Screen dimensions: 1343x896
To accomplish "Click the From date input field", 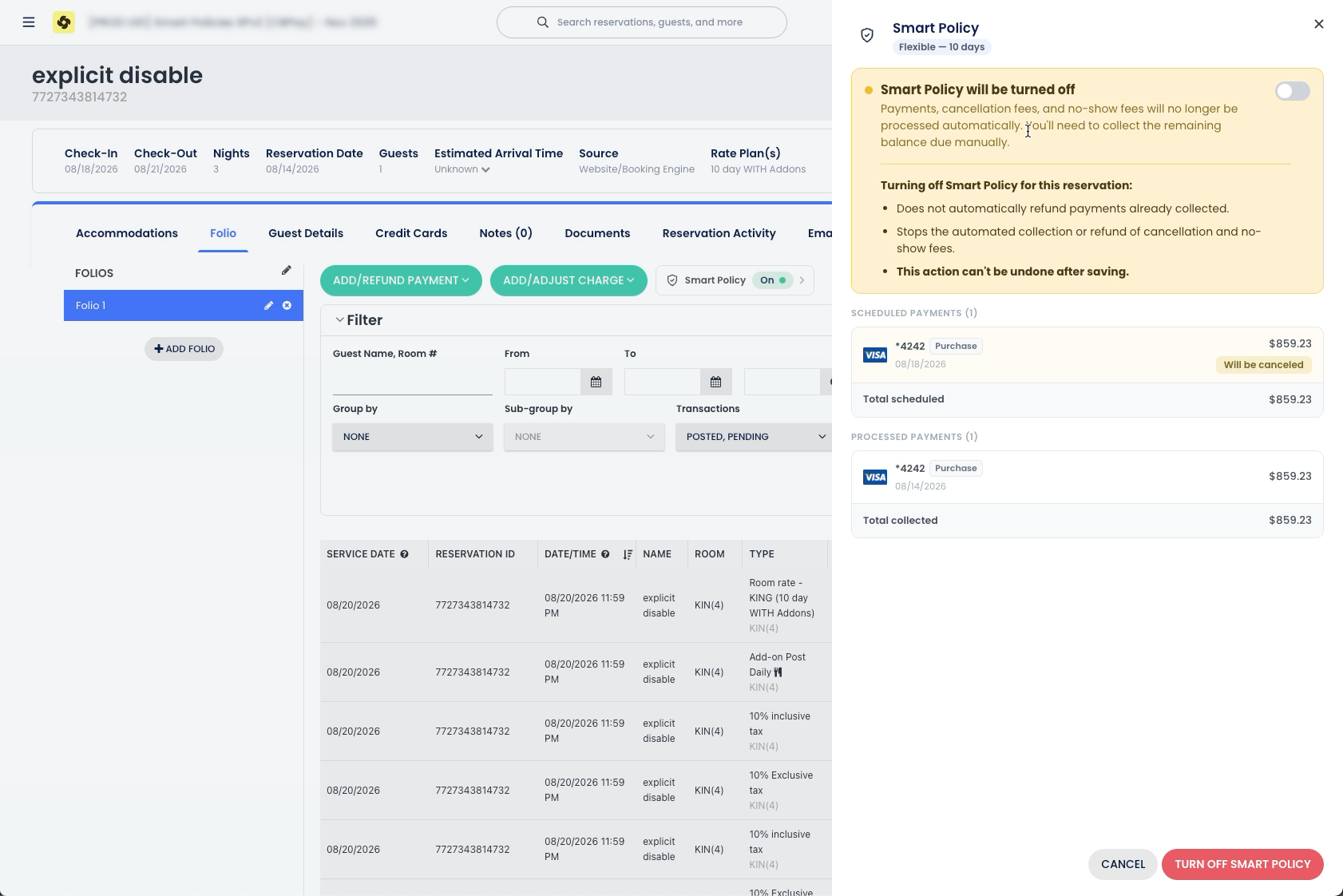I will click(543, 382).
